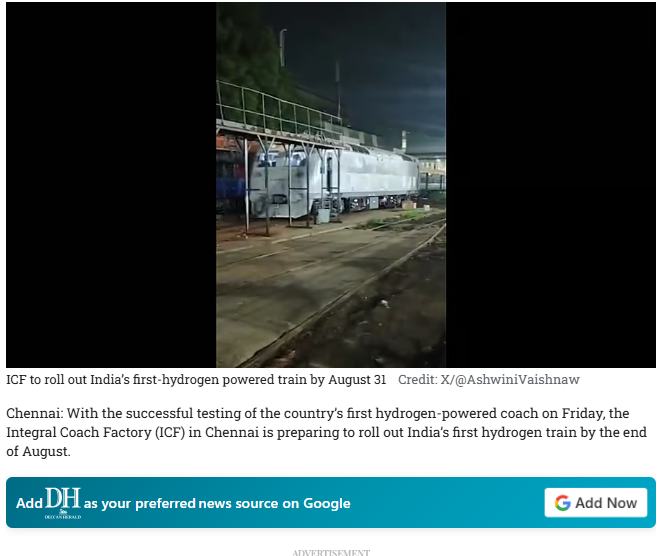The width and height of the screenshot is (660, 556).
Task: Click 'August 31' in the caption
Action: click(357, 379)
